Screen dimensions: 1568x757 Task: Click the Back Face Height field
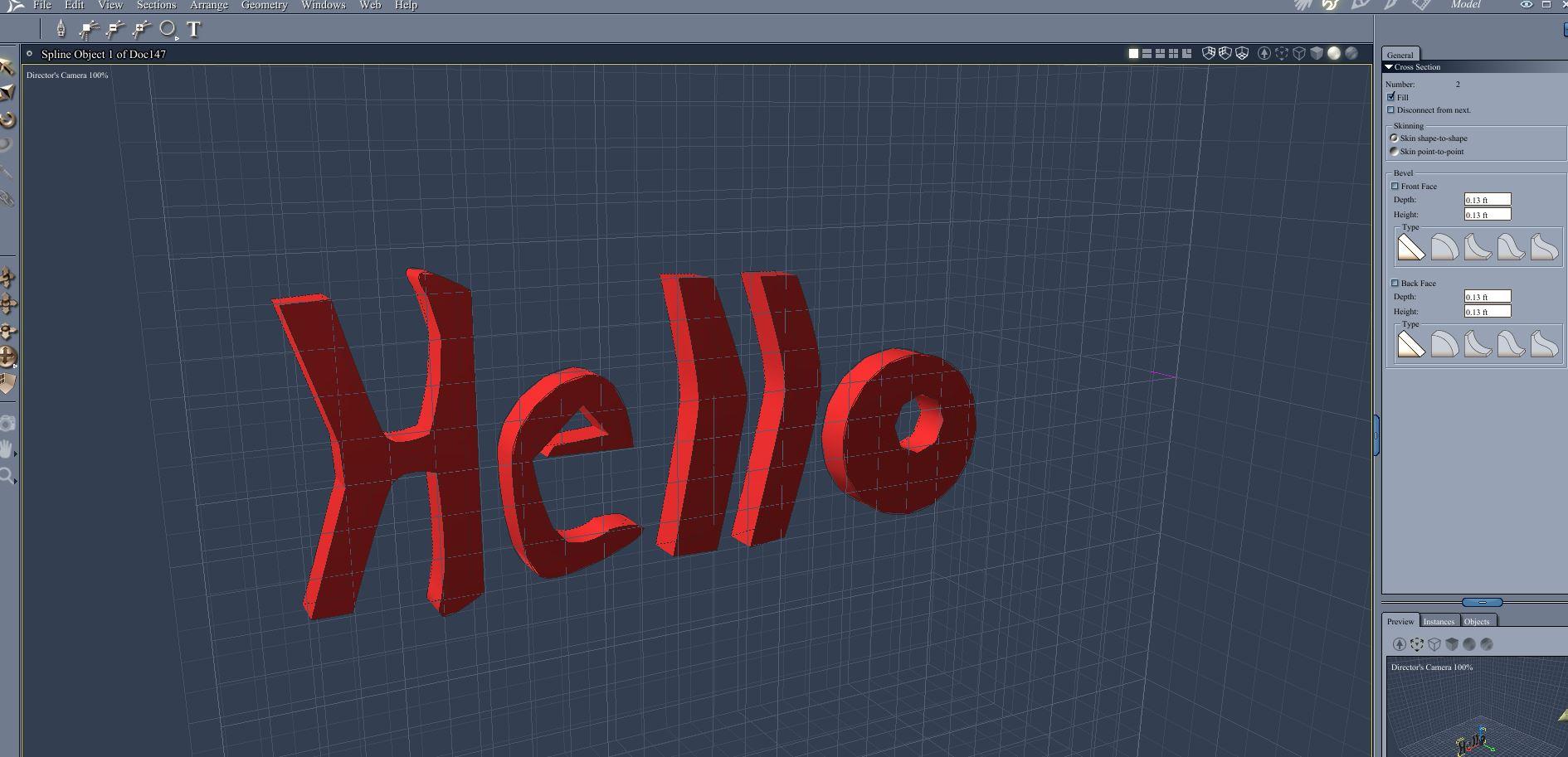click(1488, 311)
